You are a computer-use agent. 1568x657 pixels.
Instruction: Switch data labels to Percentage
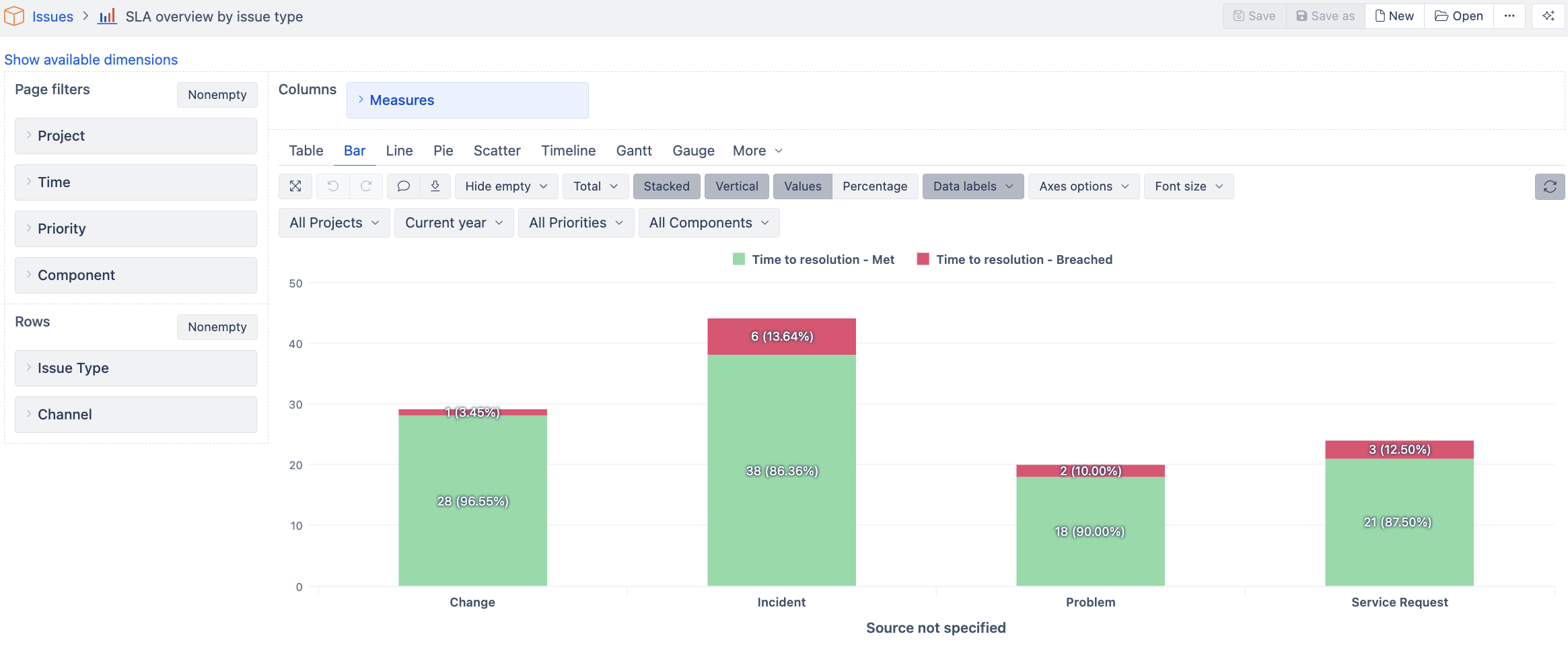coord(874,186)
